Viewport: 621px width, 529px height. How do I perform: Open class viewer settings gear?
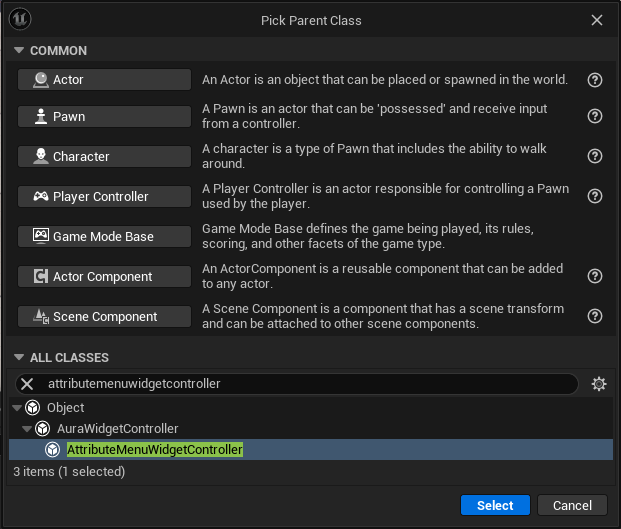click(599, 384)
